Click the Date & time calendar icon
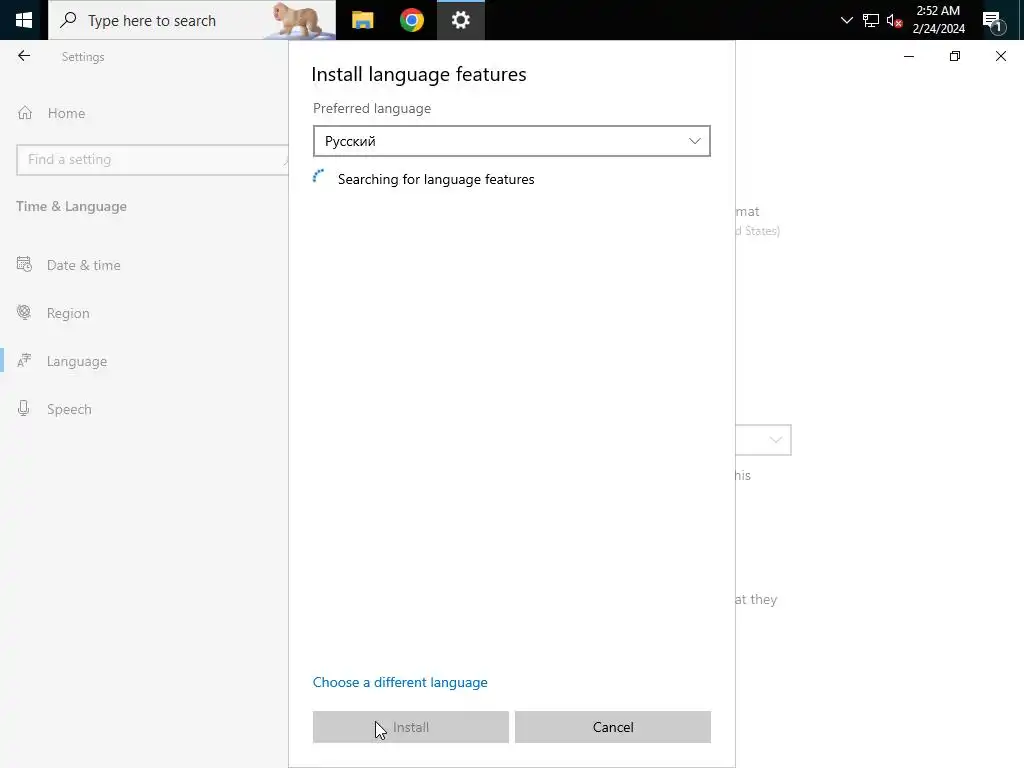 click(24, 264)
